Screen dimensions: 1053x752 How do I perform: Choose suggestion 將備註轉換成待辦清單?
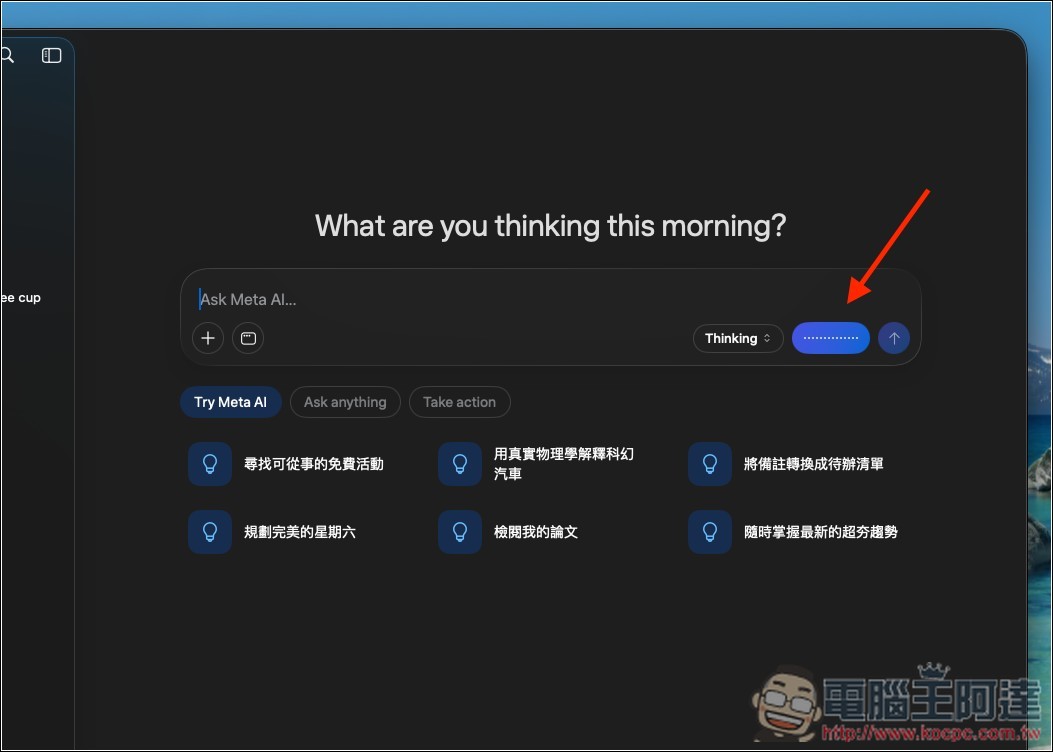click(x=786, y=464)
